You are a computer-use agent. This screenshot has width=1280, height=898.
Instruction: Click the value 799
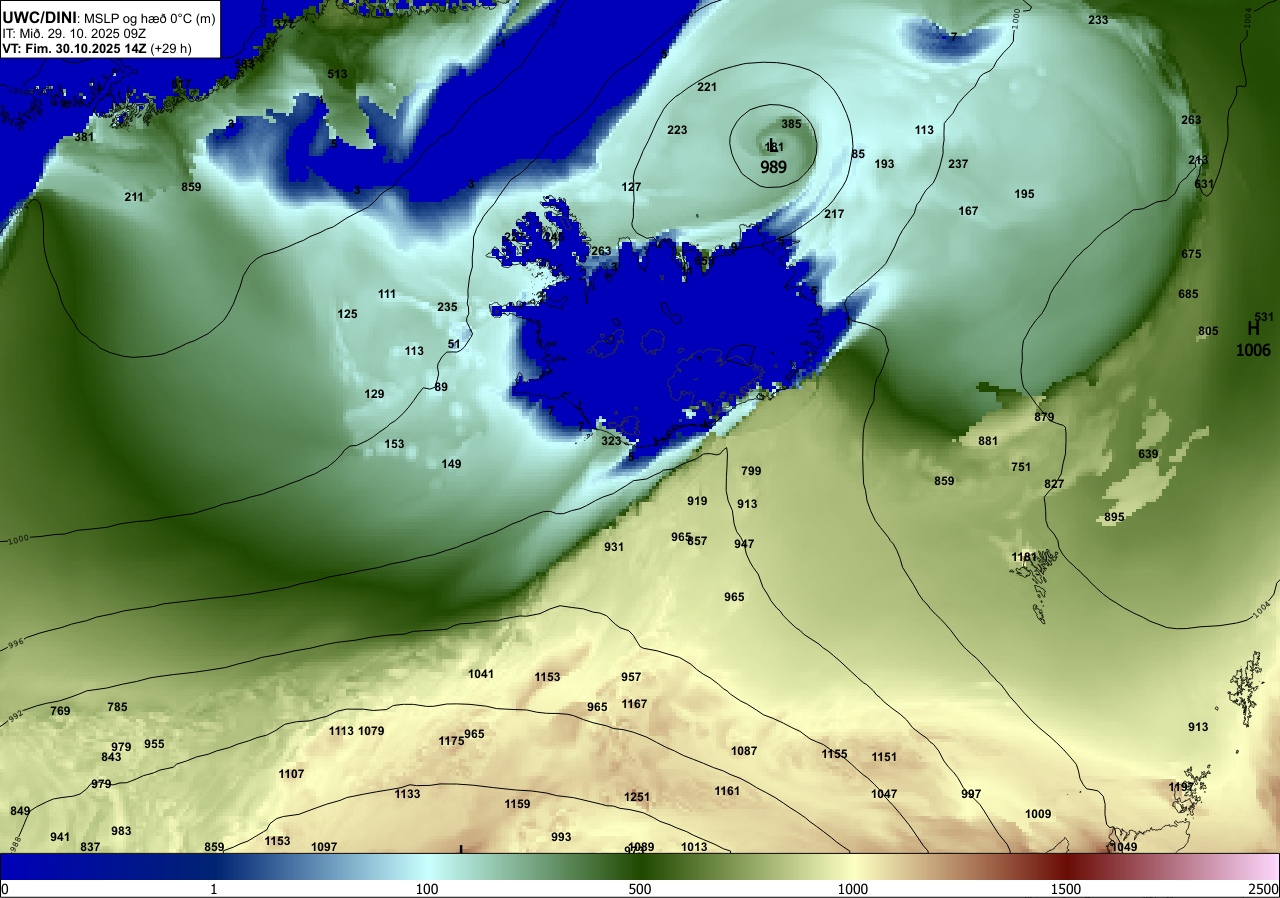click(x=751, y=471)
